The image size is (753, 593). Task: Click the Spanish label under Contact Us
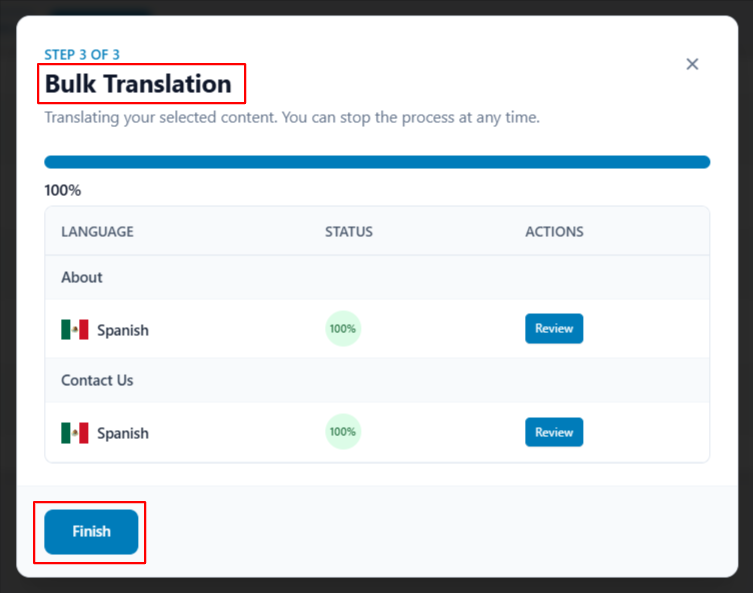click(123, 433)
